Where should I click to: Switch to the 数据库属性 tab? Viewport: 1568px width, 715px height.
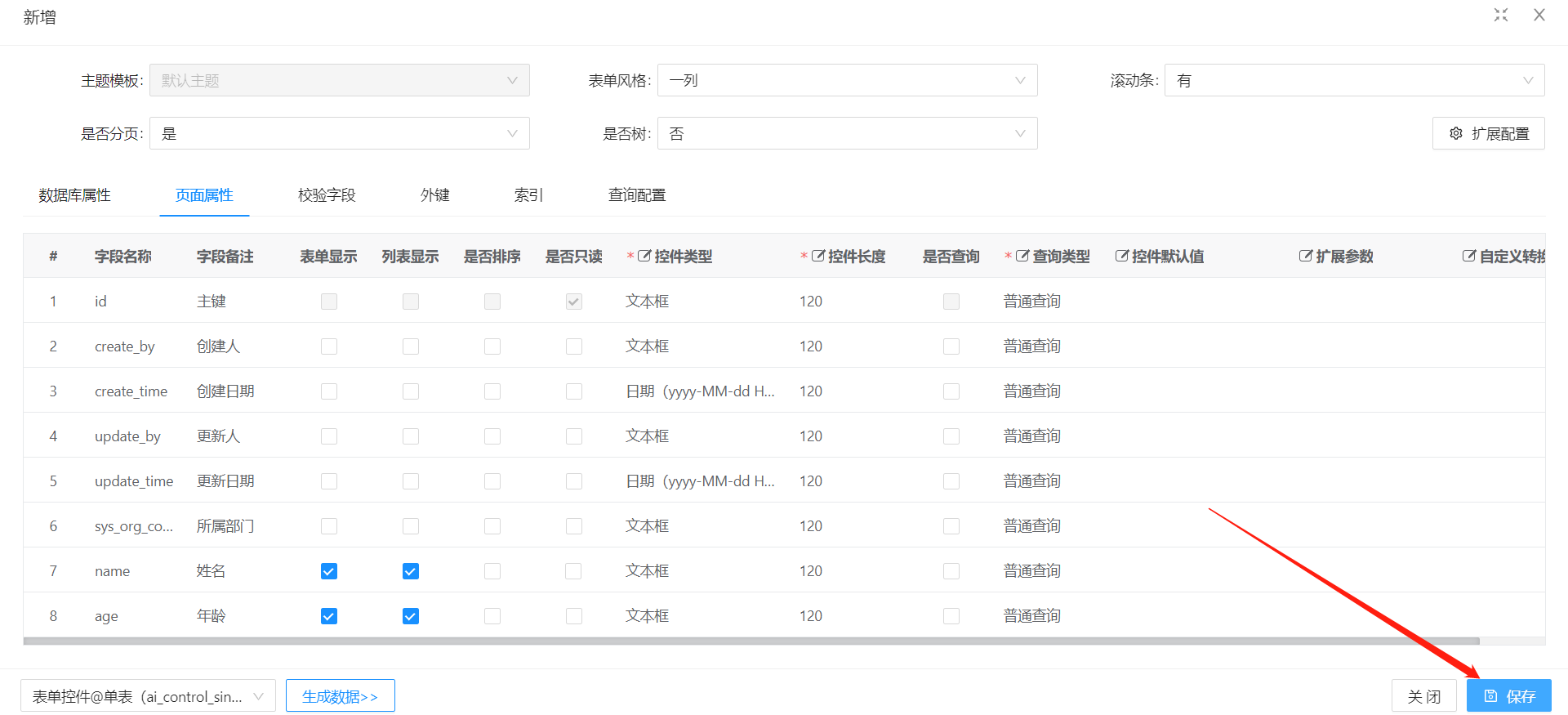point(74,195)
